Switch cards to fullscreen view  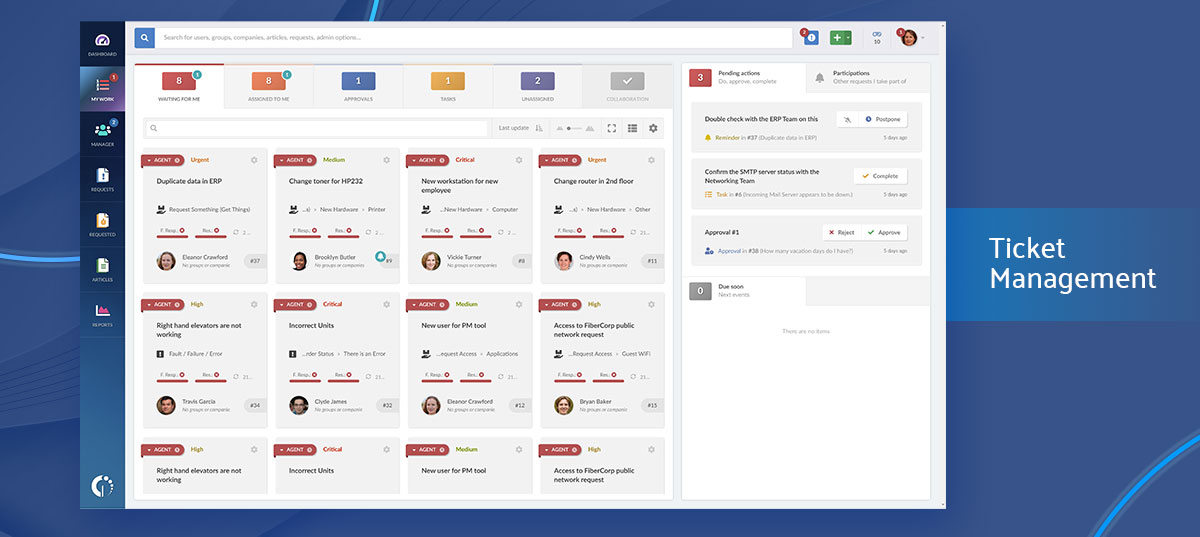tap(612, 128)
